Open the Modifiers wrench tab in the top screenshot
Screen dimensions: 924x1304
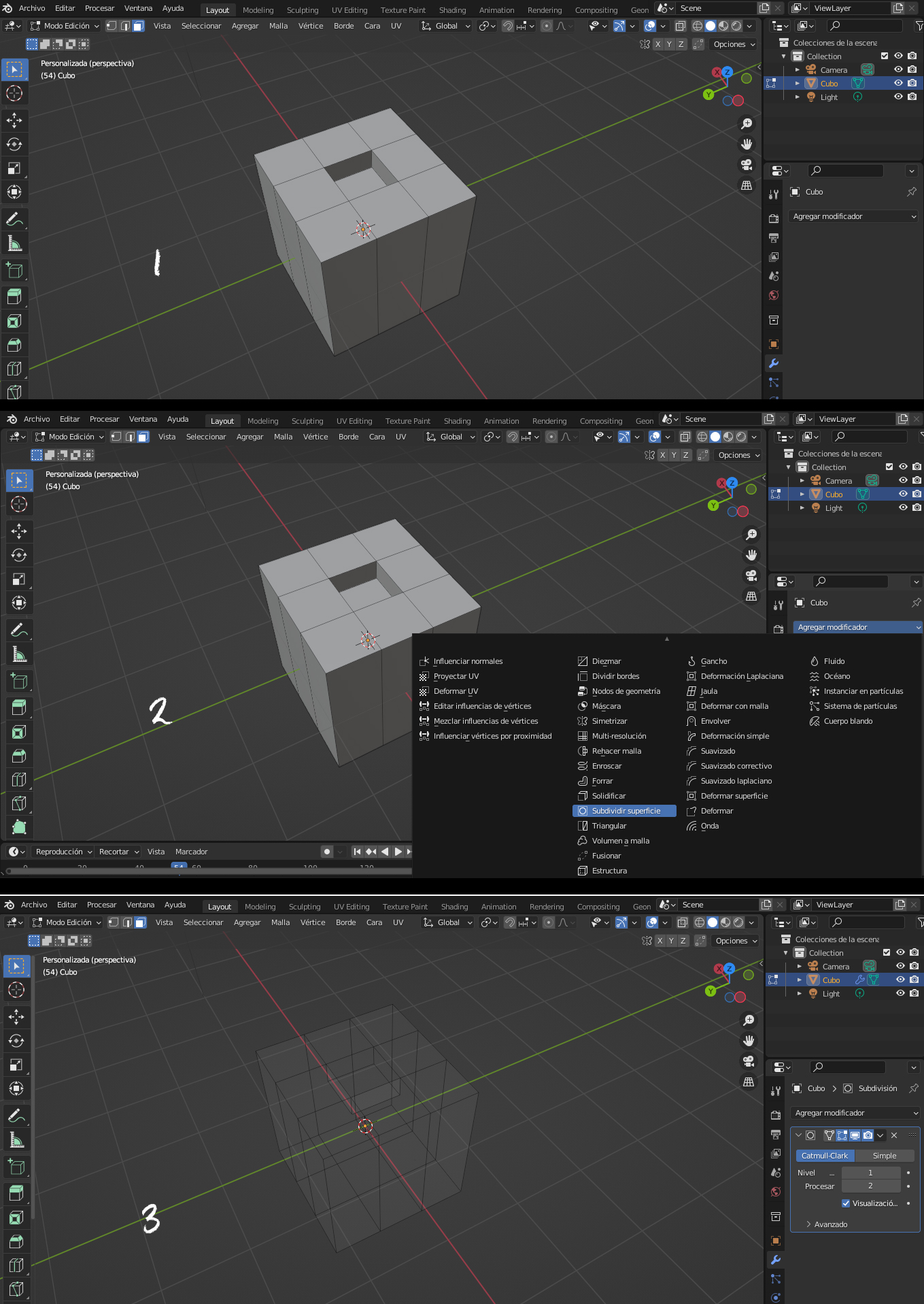tap(774, 363)
